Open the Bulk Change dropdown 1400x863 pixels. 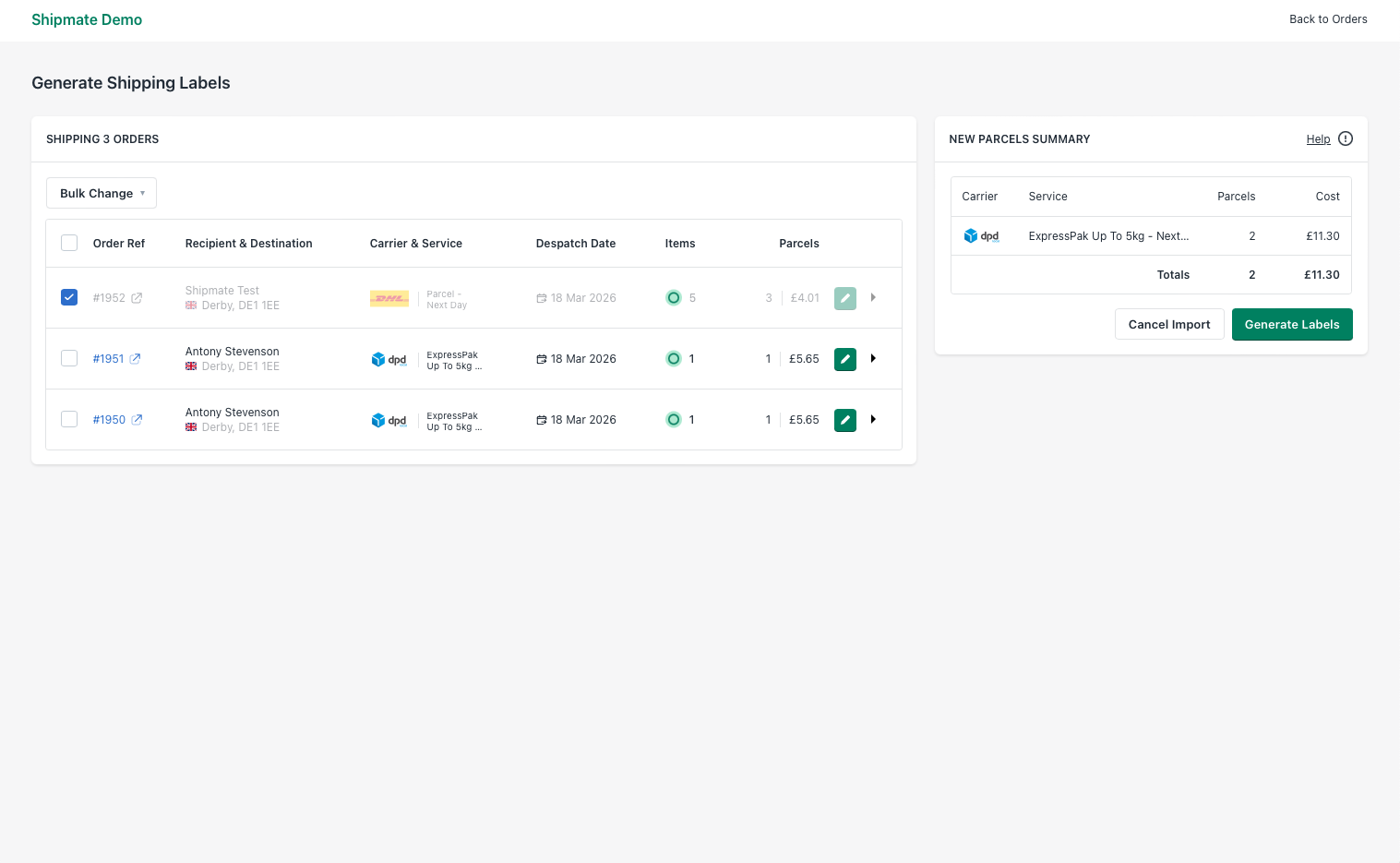coord(102,193)
